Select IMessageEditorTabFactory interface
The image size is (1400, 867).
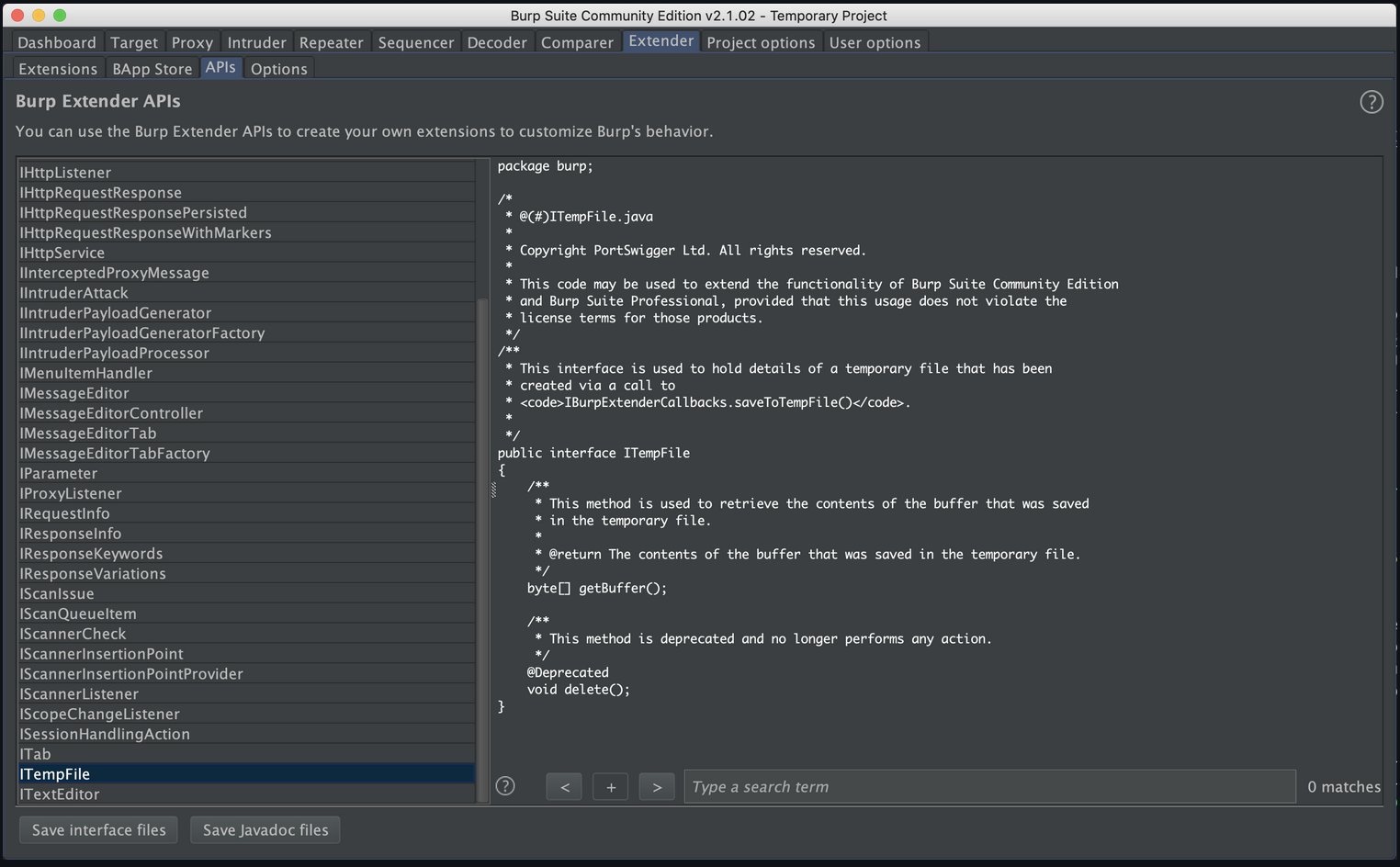click(x=246, y=454)
